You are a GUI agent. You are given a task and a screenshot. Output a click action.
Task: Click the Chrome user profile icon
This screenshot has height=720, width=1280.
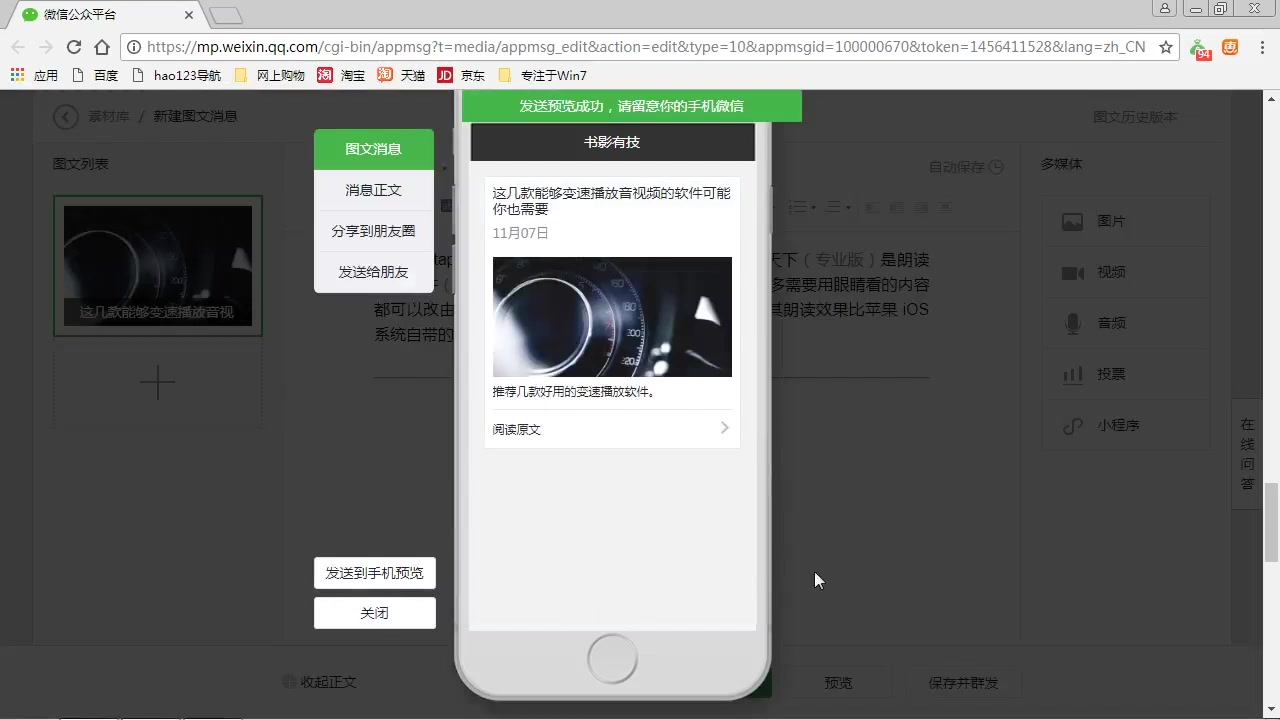click(x=1165, y=8)
